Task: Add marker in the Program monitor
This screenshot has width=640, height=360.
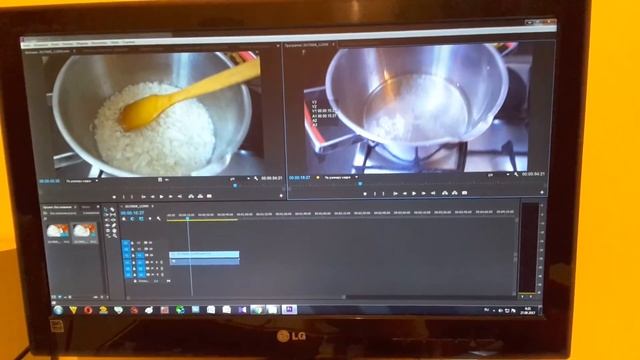Action: click(365, 193)
